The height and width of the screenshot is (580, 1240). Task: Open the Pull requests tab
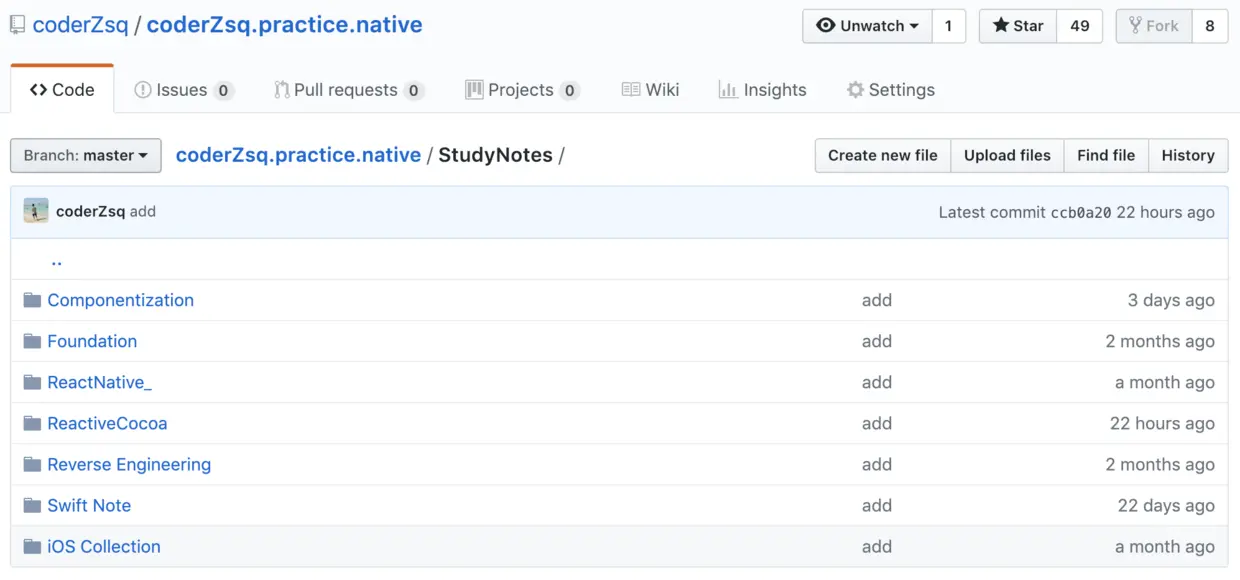click(349, 90)
